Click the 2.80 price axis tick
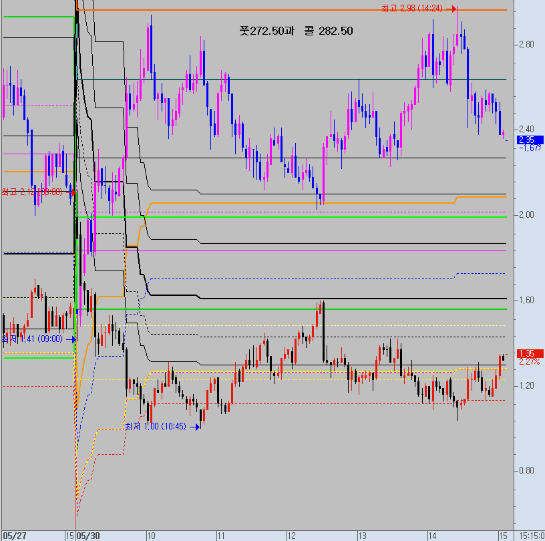This screenshot has height=541, width=545. pyautogui.click(x=526, y=45)
